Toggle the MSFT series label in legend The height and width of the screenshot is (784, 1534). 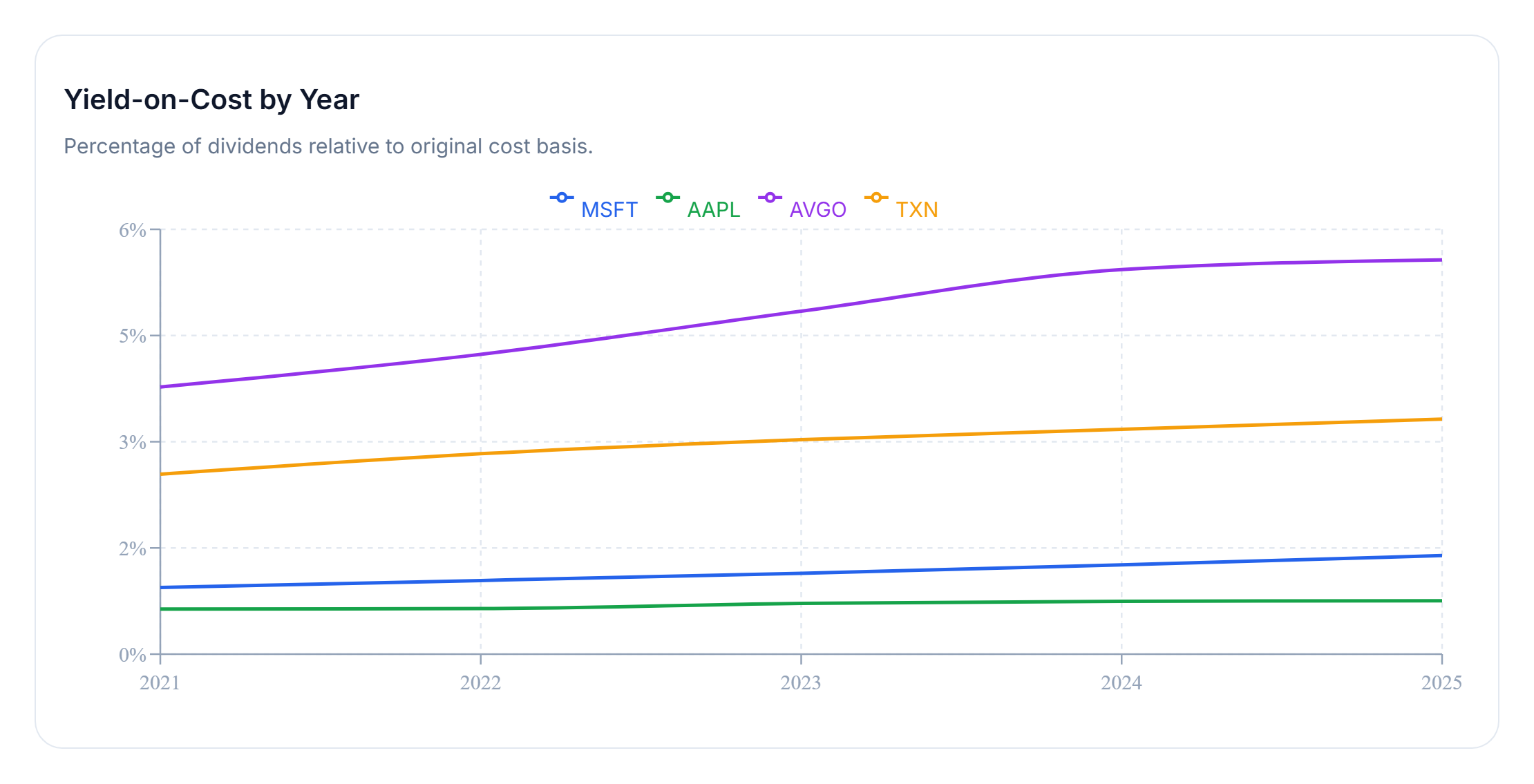click(x=609, y=209)
